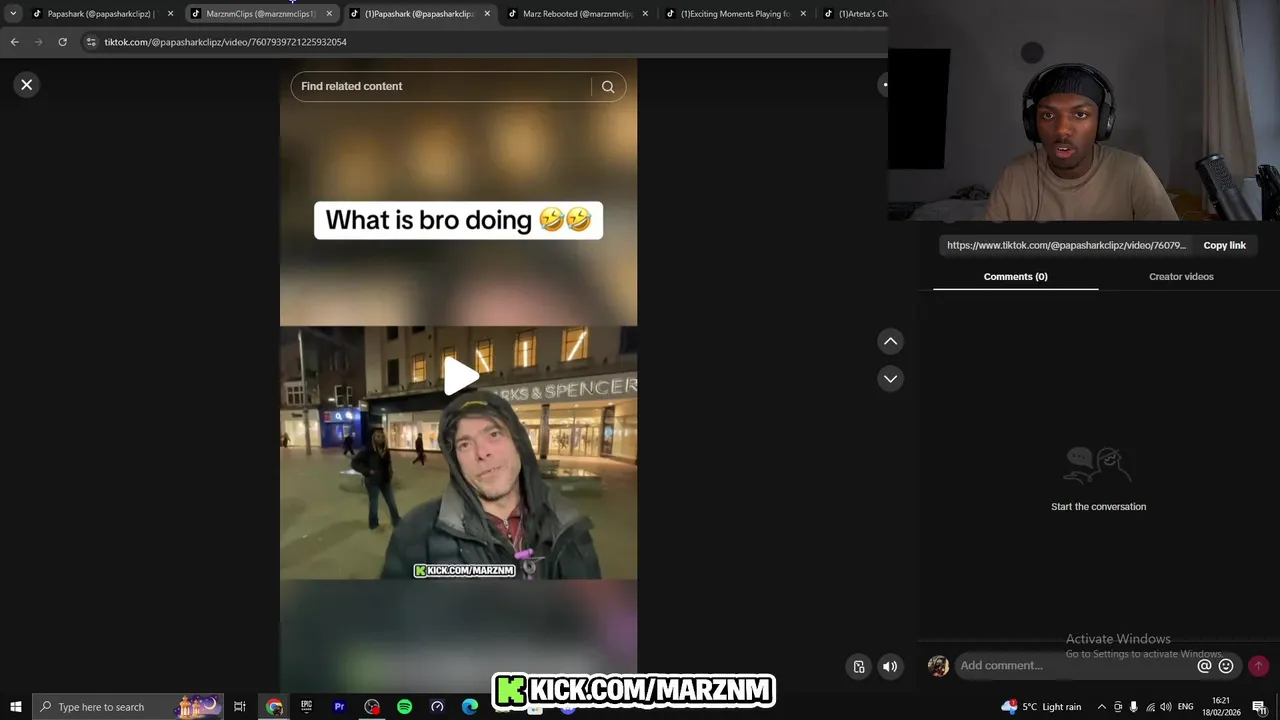Go to next video with down arrow
This screenshot has height=720, width=1280.
[x=890, y=379]
